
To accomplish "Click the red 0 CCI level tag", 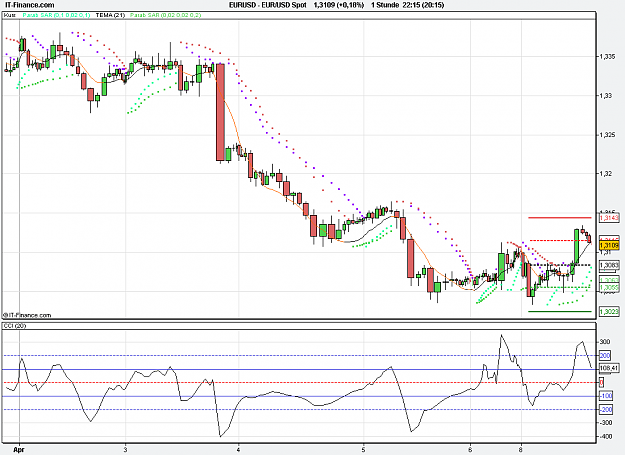I will click(x=601, y=382).
